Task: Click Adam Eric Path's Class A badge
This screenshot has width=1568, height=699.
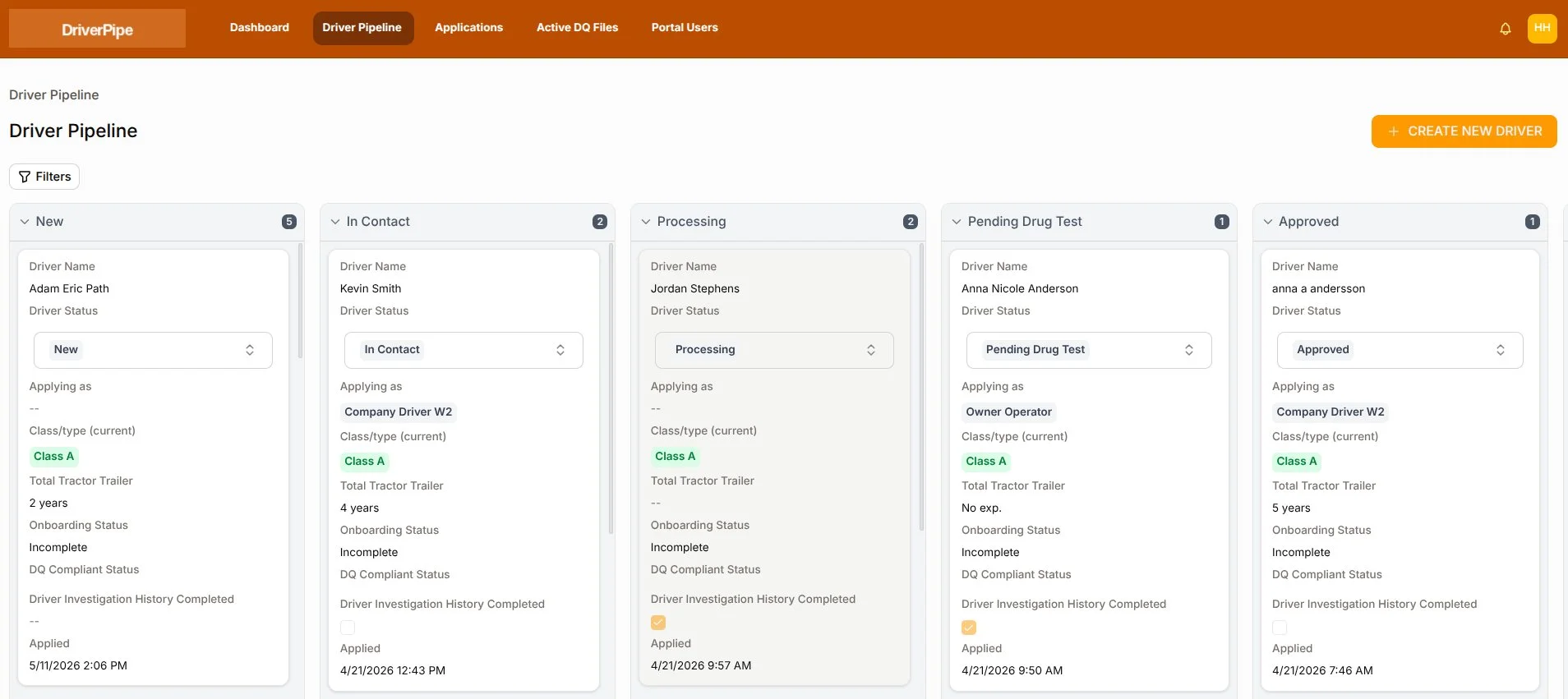Action: (x=54, y=457)
